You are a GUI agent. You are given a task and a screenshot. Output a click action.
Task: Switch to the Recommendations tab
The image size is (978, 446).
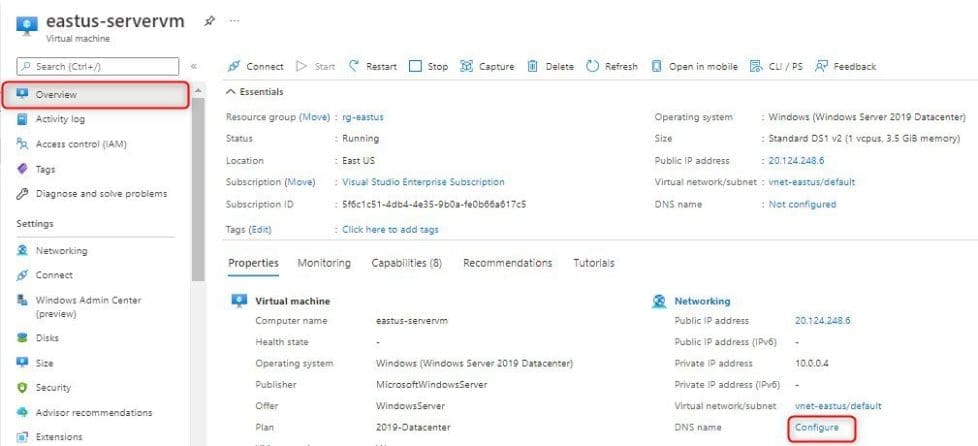(x=508, y=263)
